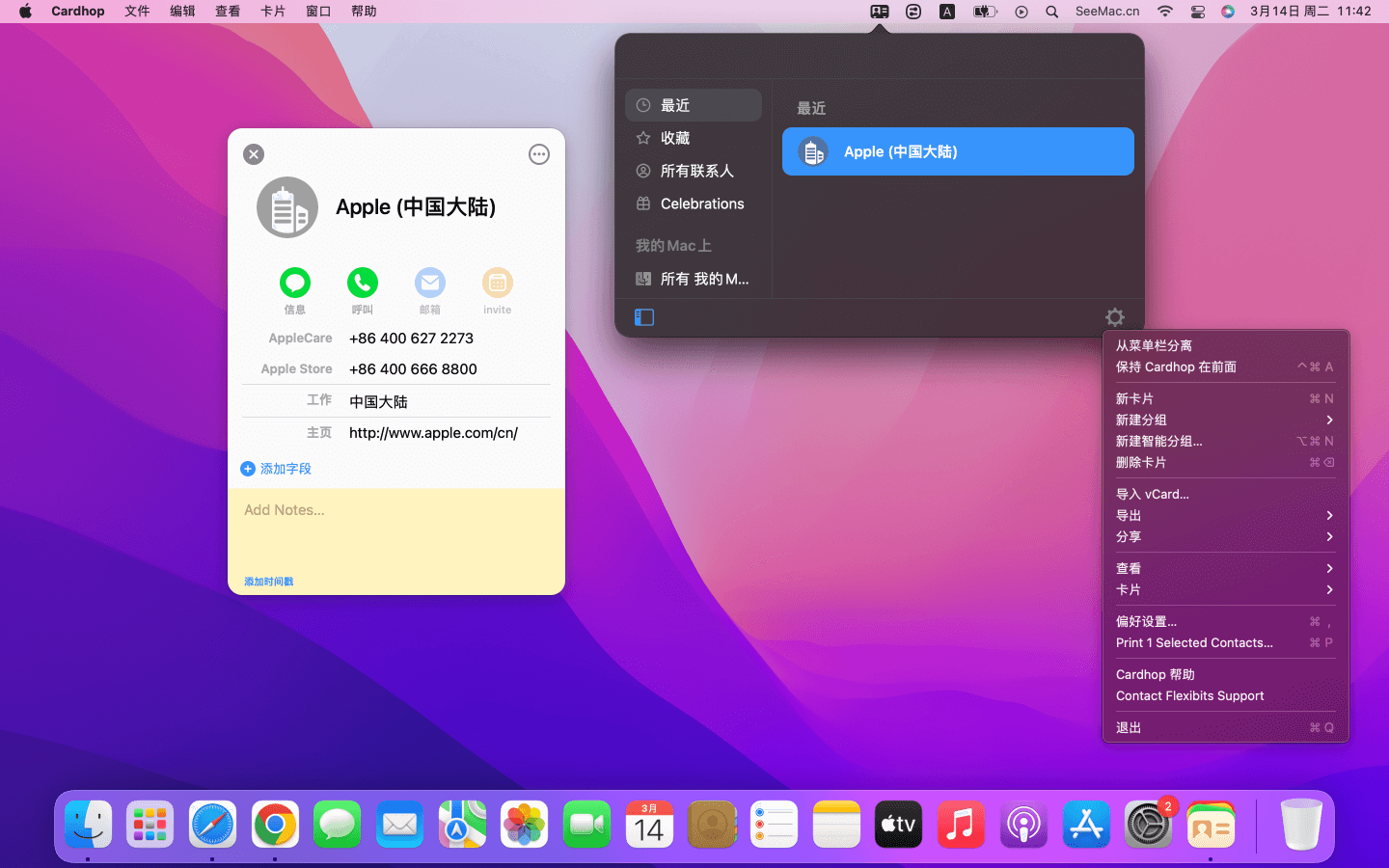This screenshot has width=1389, height=868.
Task: Expand the 查看 submenu in gear menu
Action: [1225, 568]
